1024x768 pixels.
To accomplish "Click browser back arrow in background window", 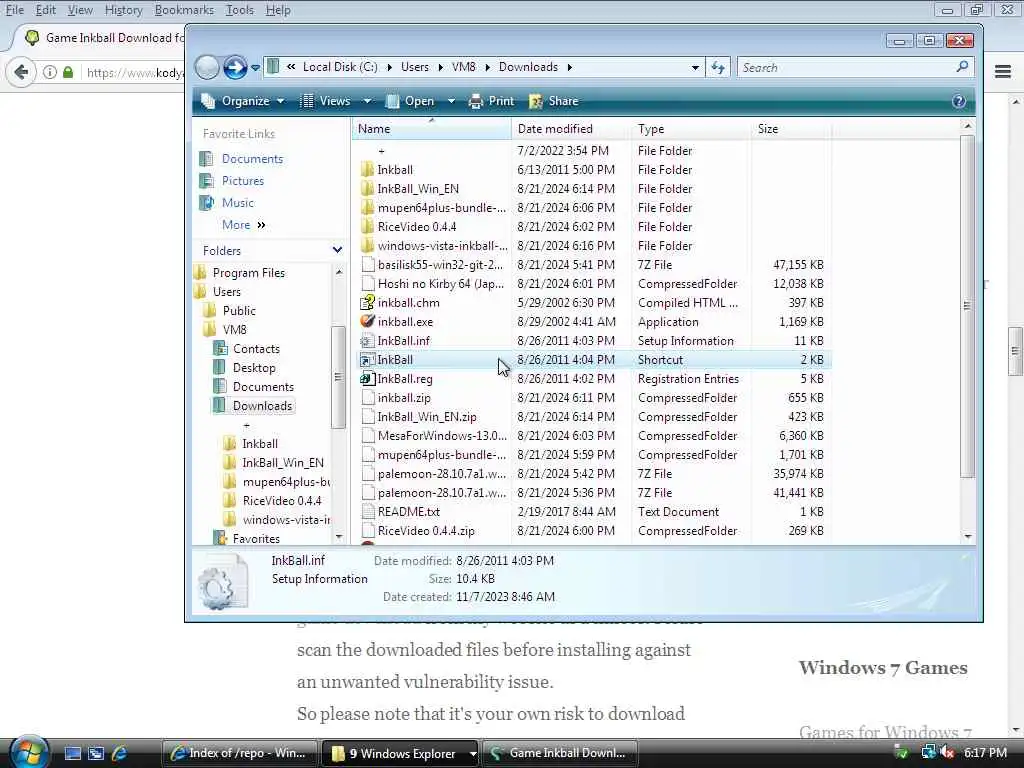I will click(21, 72).
